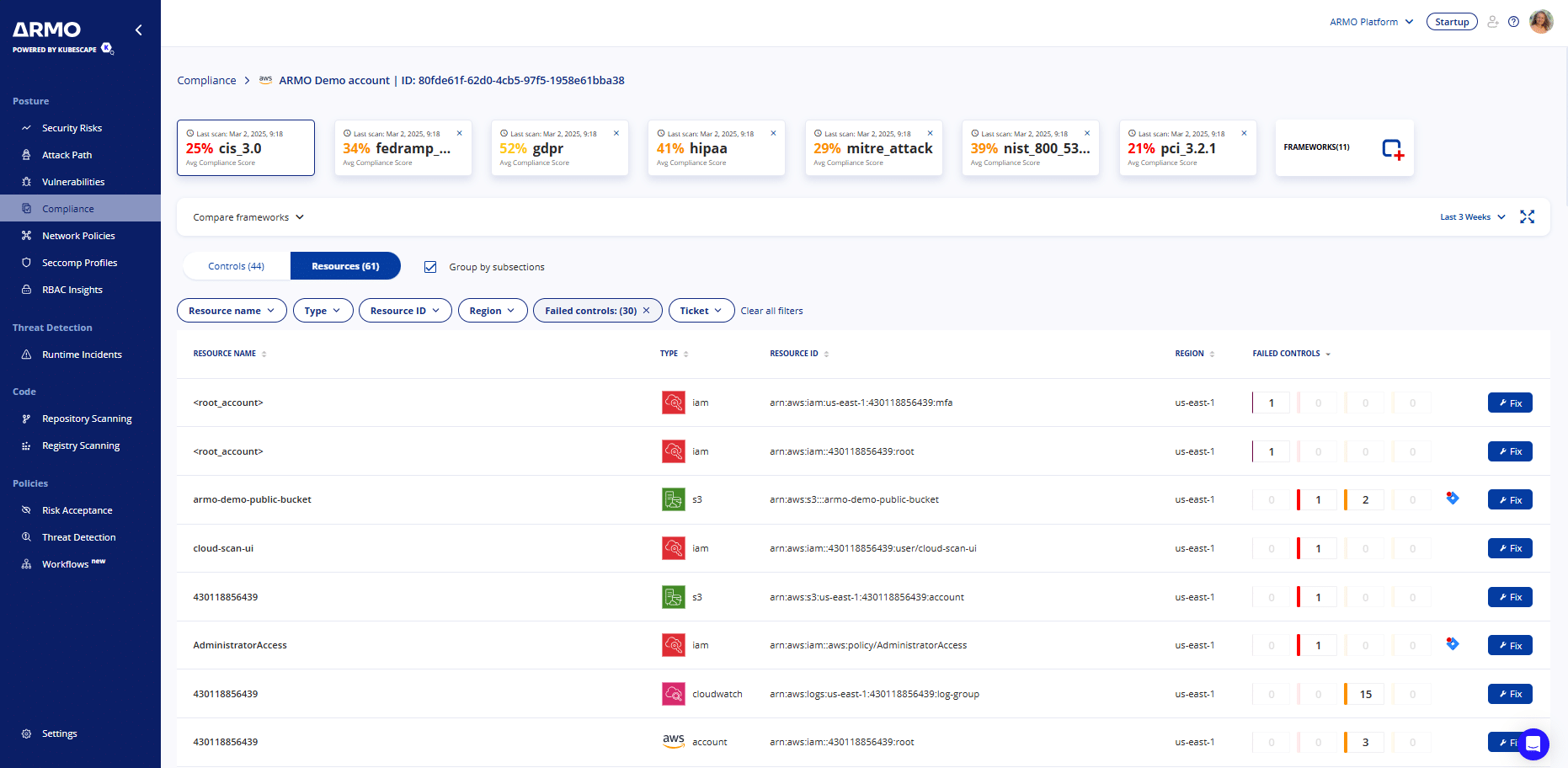Click Fix for arn:aws:iam mfa root_account
Screen dimensions: 1568x768
[x=1510, y=403]
